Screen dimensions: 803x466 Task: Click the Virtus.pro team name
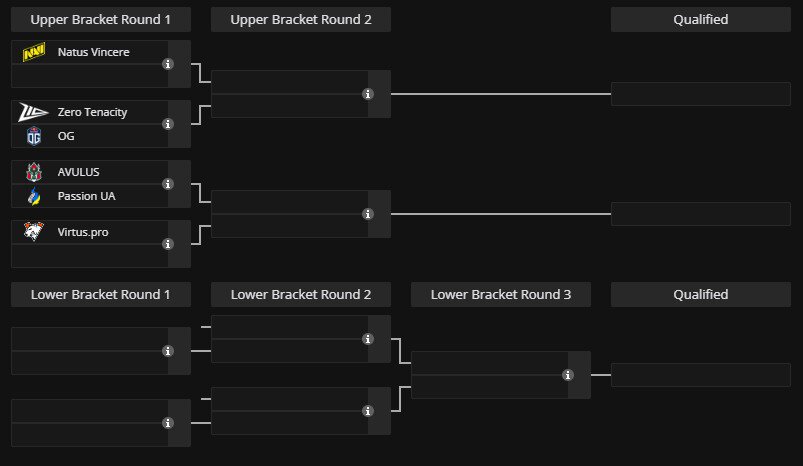point(83,232)
